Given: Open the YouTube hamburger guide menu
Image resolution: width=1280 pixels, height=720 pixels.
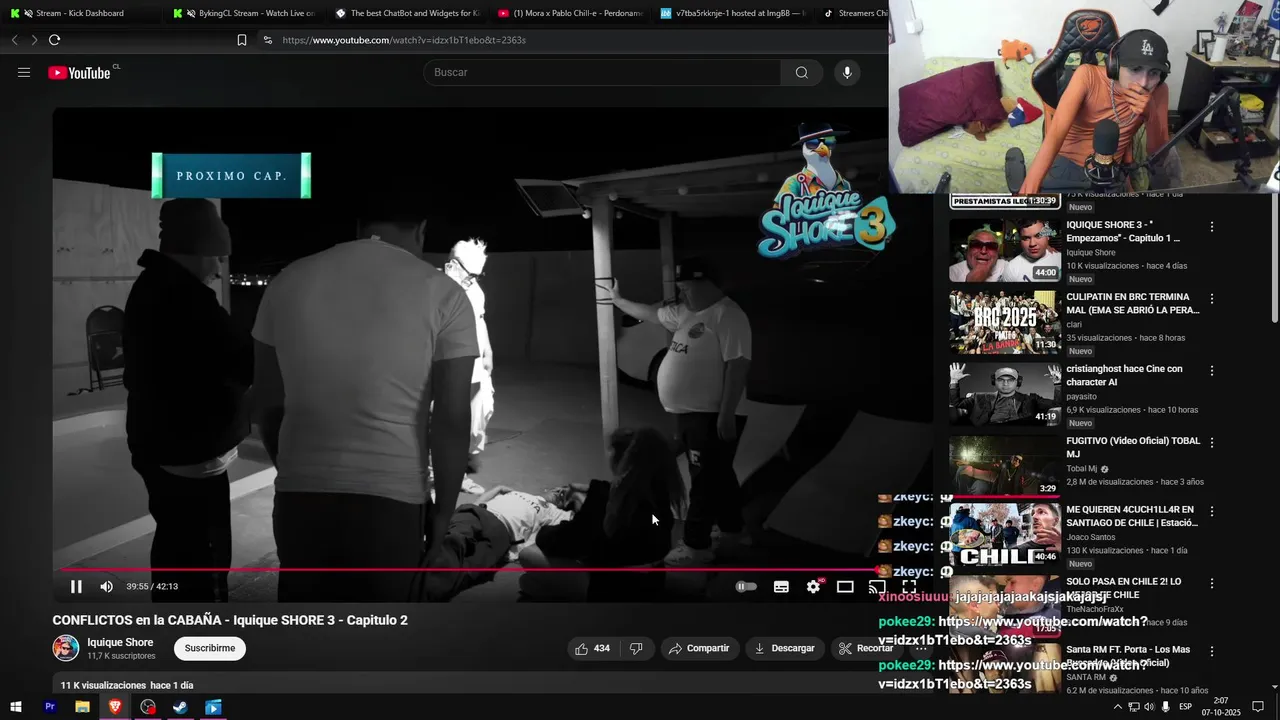Looking at the screenshot, I should [x=24, y=72].
